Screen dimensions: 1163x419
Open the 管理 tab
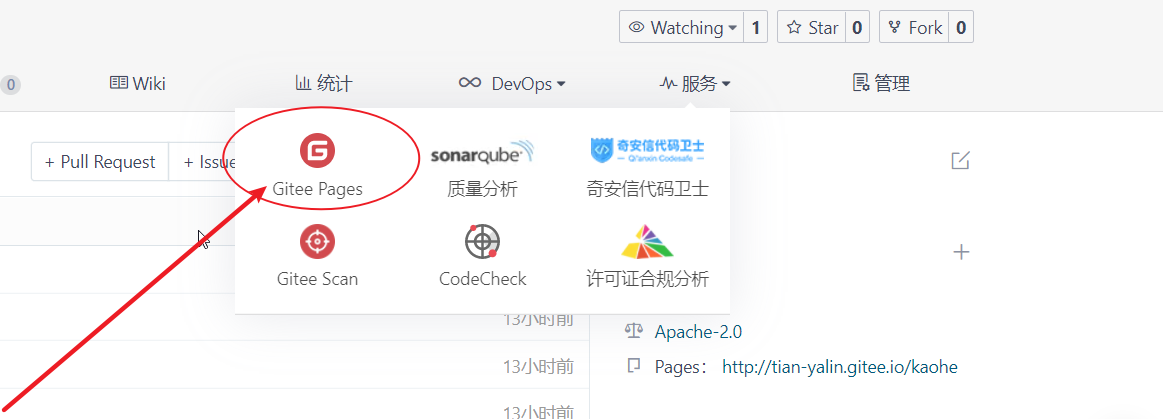[882, 83]
